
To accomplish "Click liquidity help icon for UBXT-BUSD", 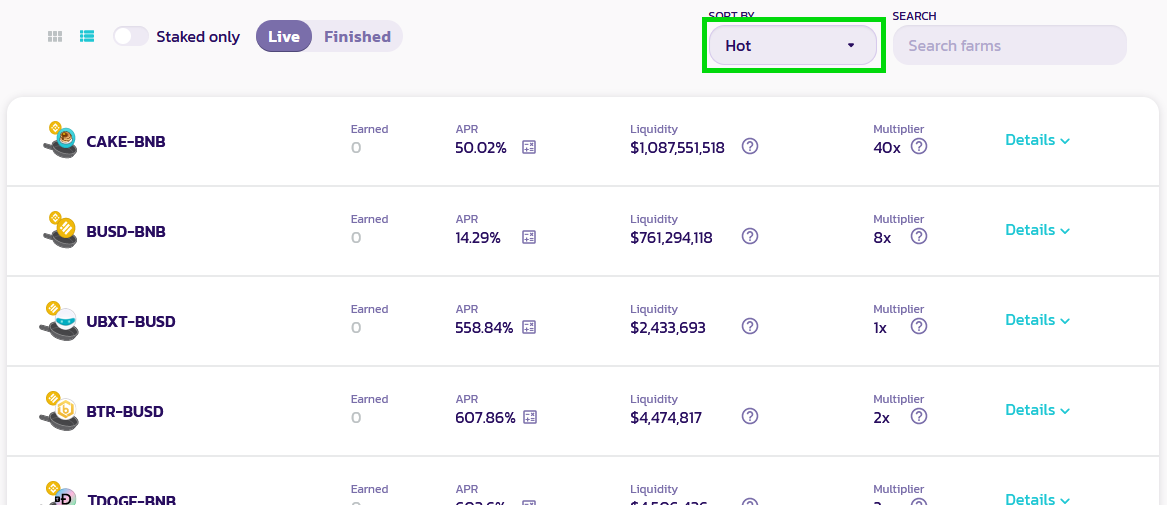I will tap(750, 327).
